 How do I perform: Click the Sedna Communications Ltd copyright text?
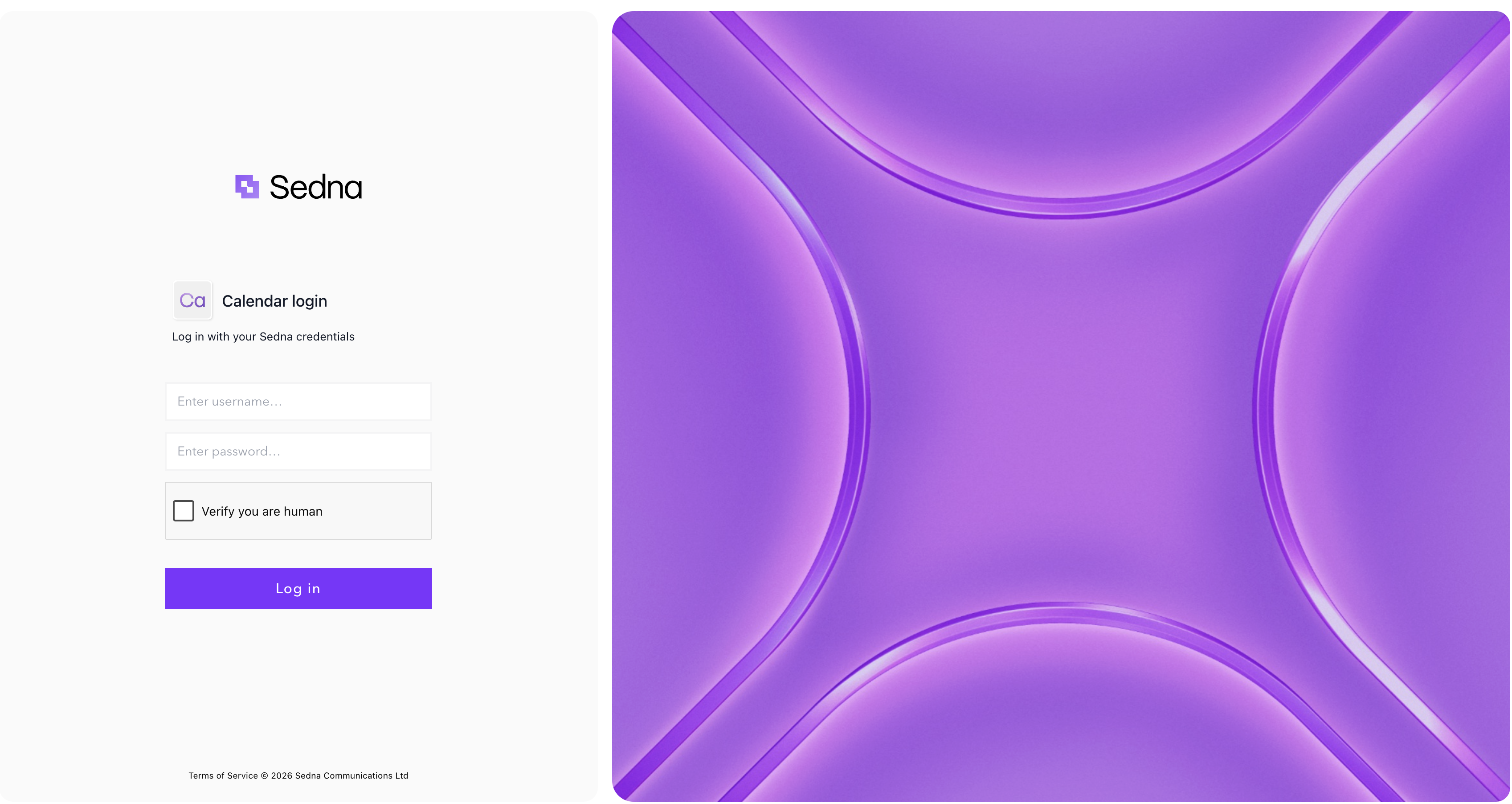(351, 776)
